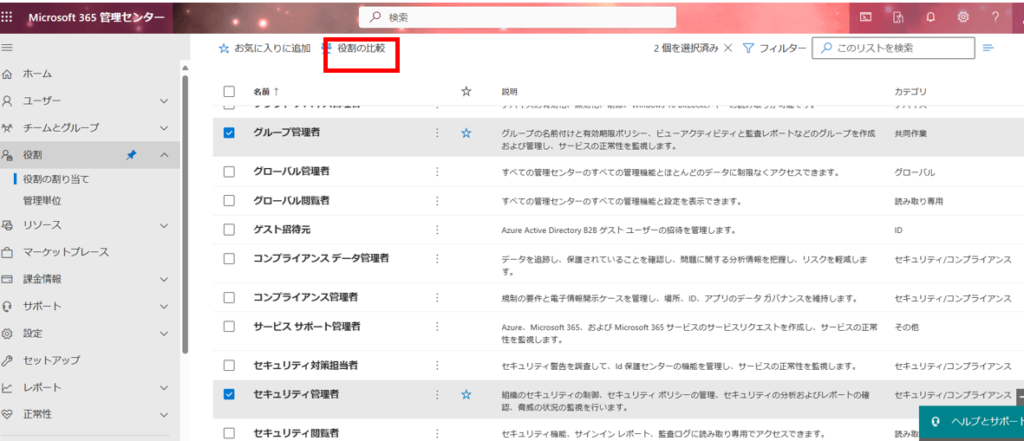Open more options for セキュリティ管理者 row

437,395
